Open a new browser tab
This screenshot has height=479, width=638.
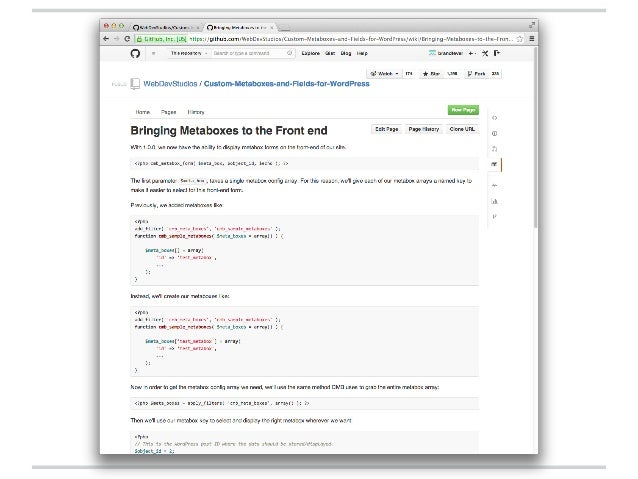tap(284, 28)
